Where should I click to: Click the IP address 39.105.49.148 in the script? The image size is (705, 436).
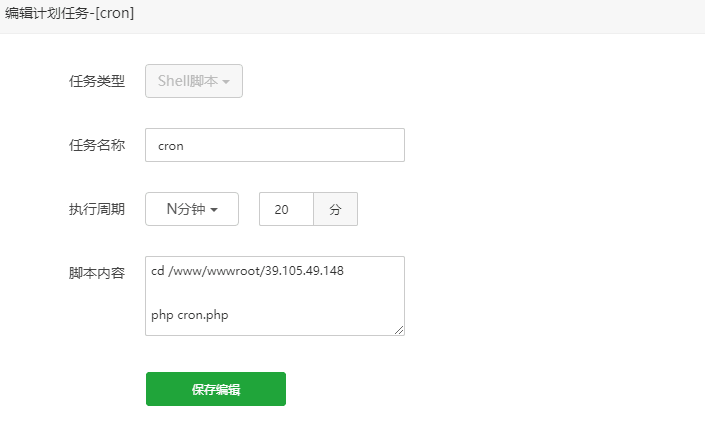pos(304,271)
